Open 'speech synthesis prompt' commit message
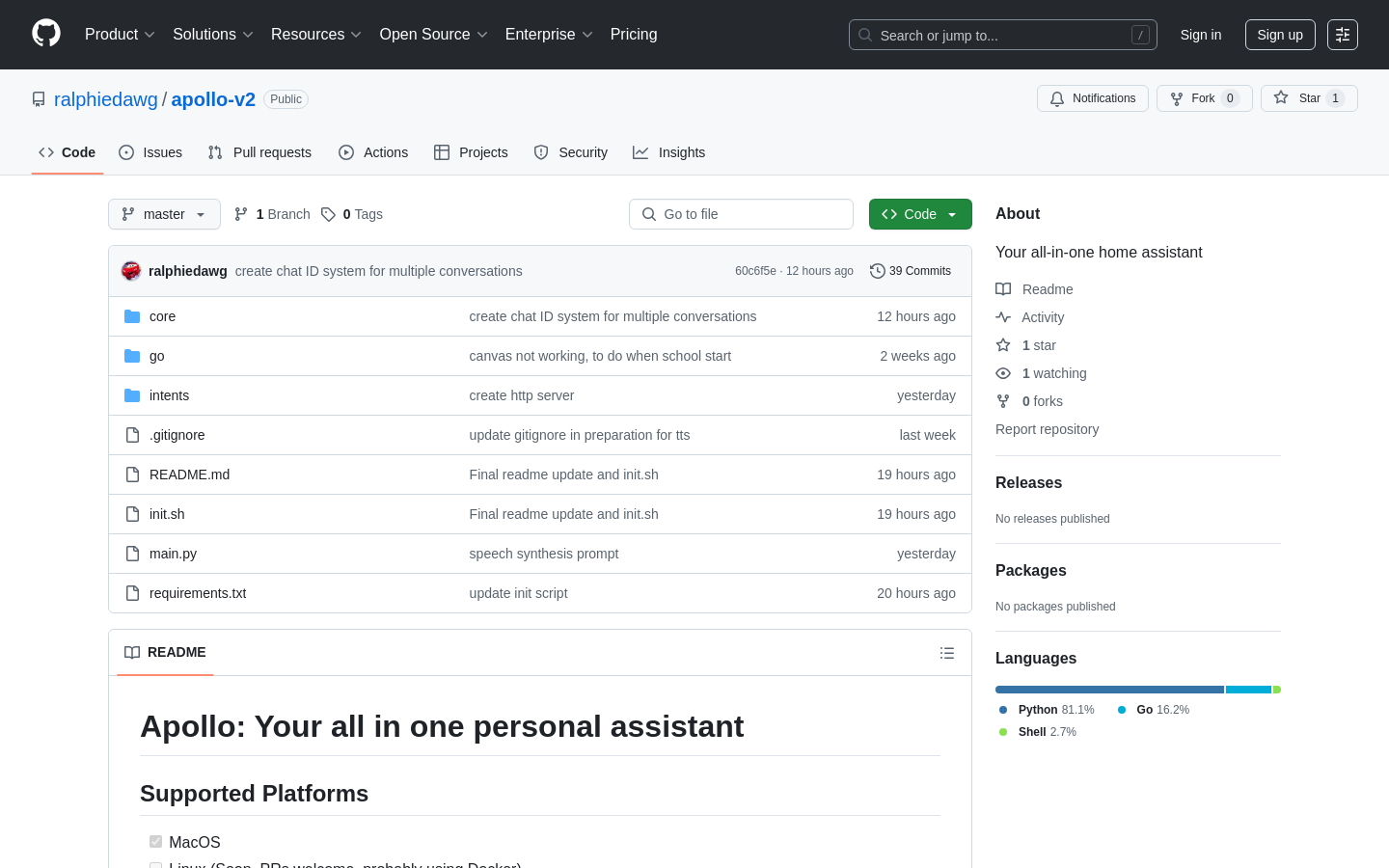This screenshot has width=1389, height=868. click(544, 554)
